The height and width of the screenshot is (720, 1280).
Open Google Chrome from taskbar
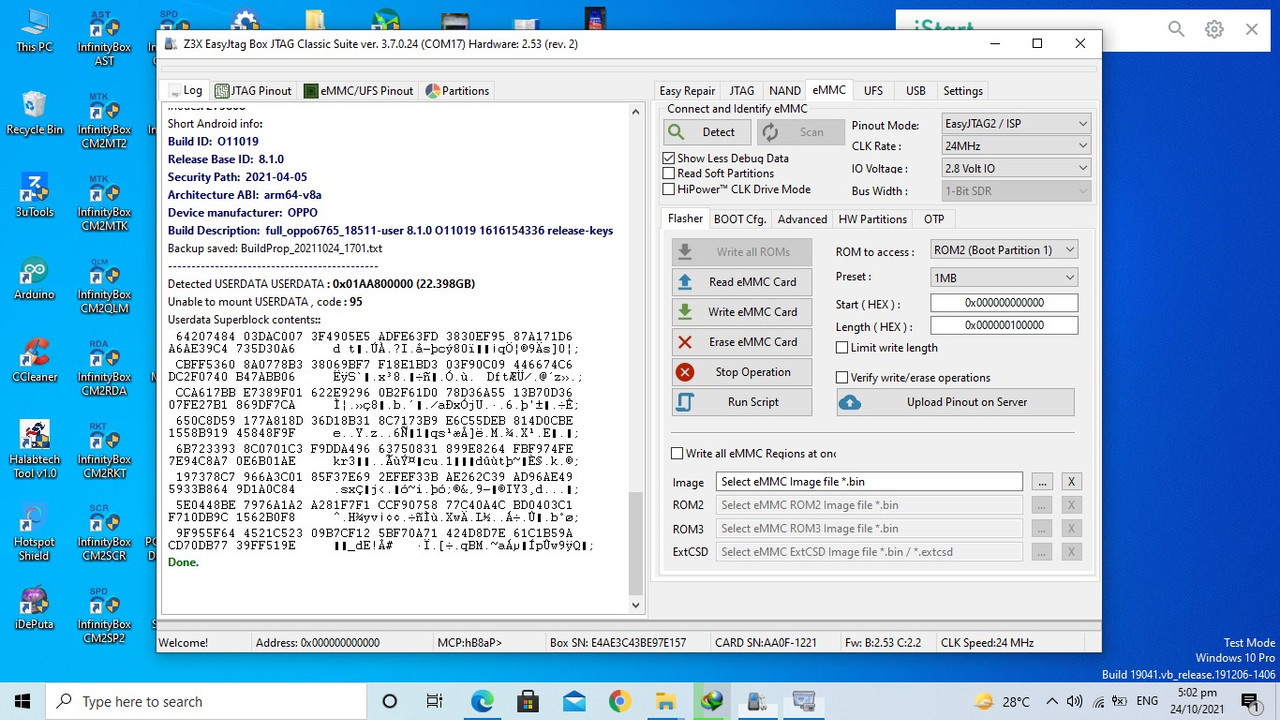pyautogui.click(x=620, y=701)
